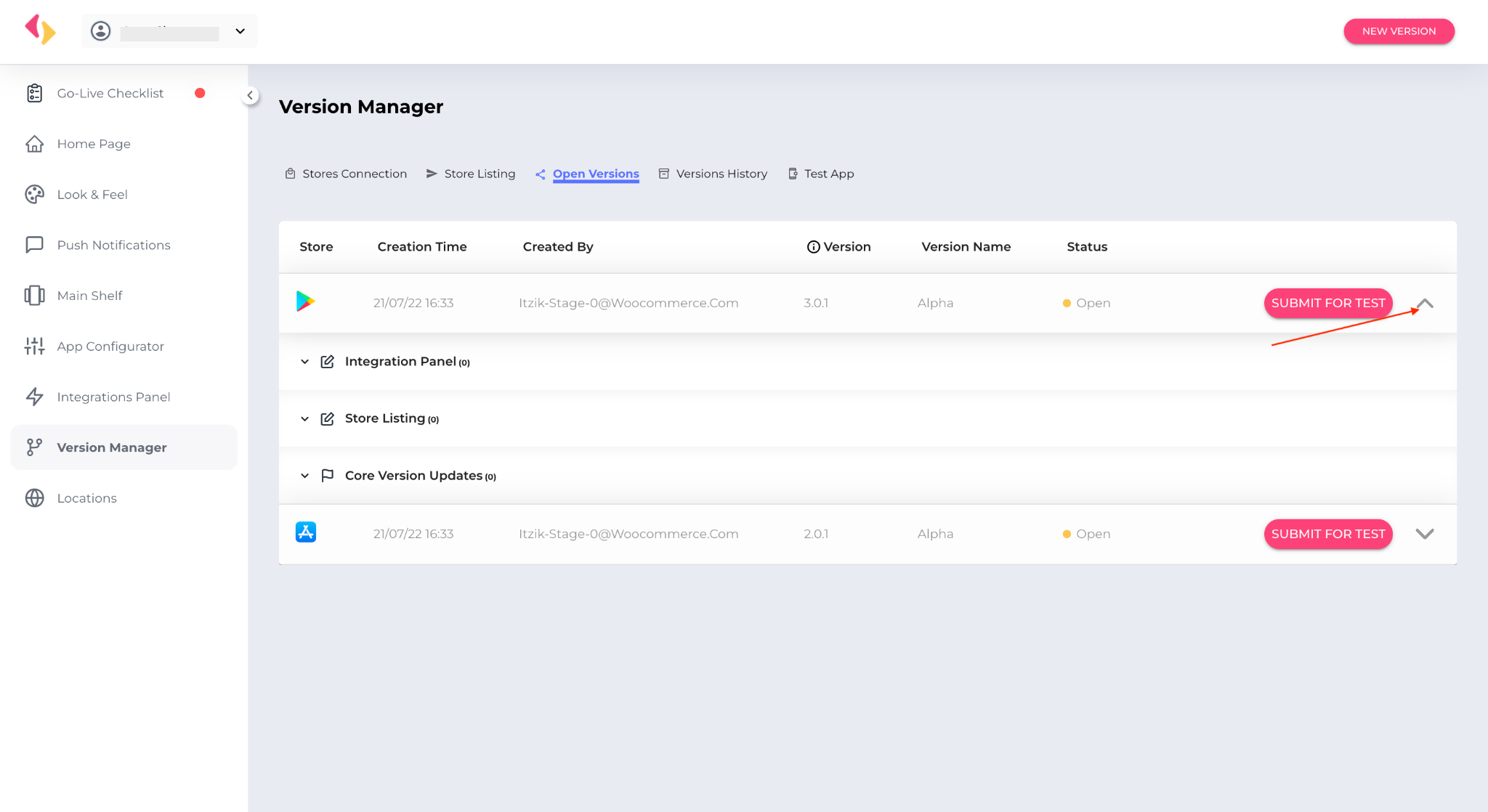Collapse the Google Play version row
This screenshot has height=812, width=1488.
(1424, 304)
